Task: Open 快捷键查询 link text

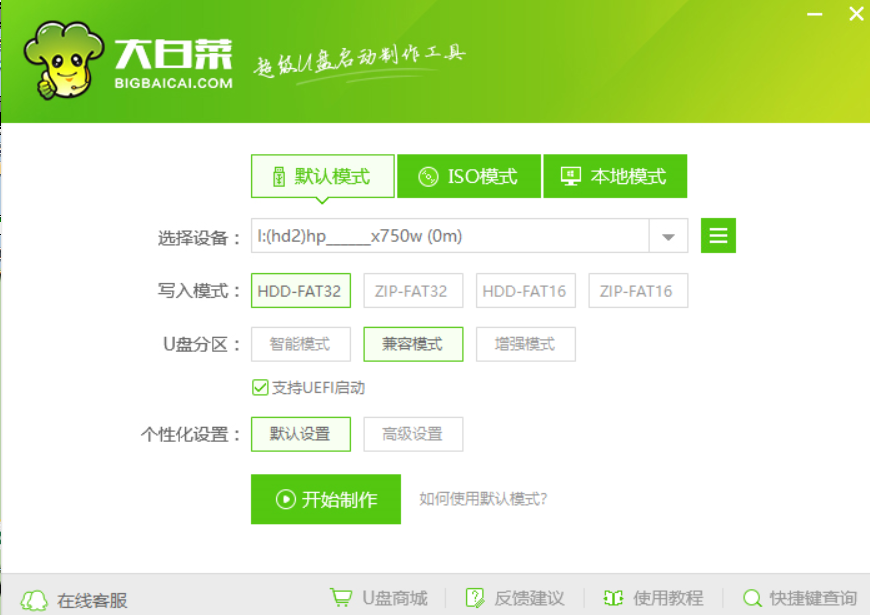Action: [x=813, y=598]
